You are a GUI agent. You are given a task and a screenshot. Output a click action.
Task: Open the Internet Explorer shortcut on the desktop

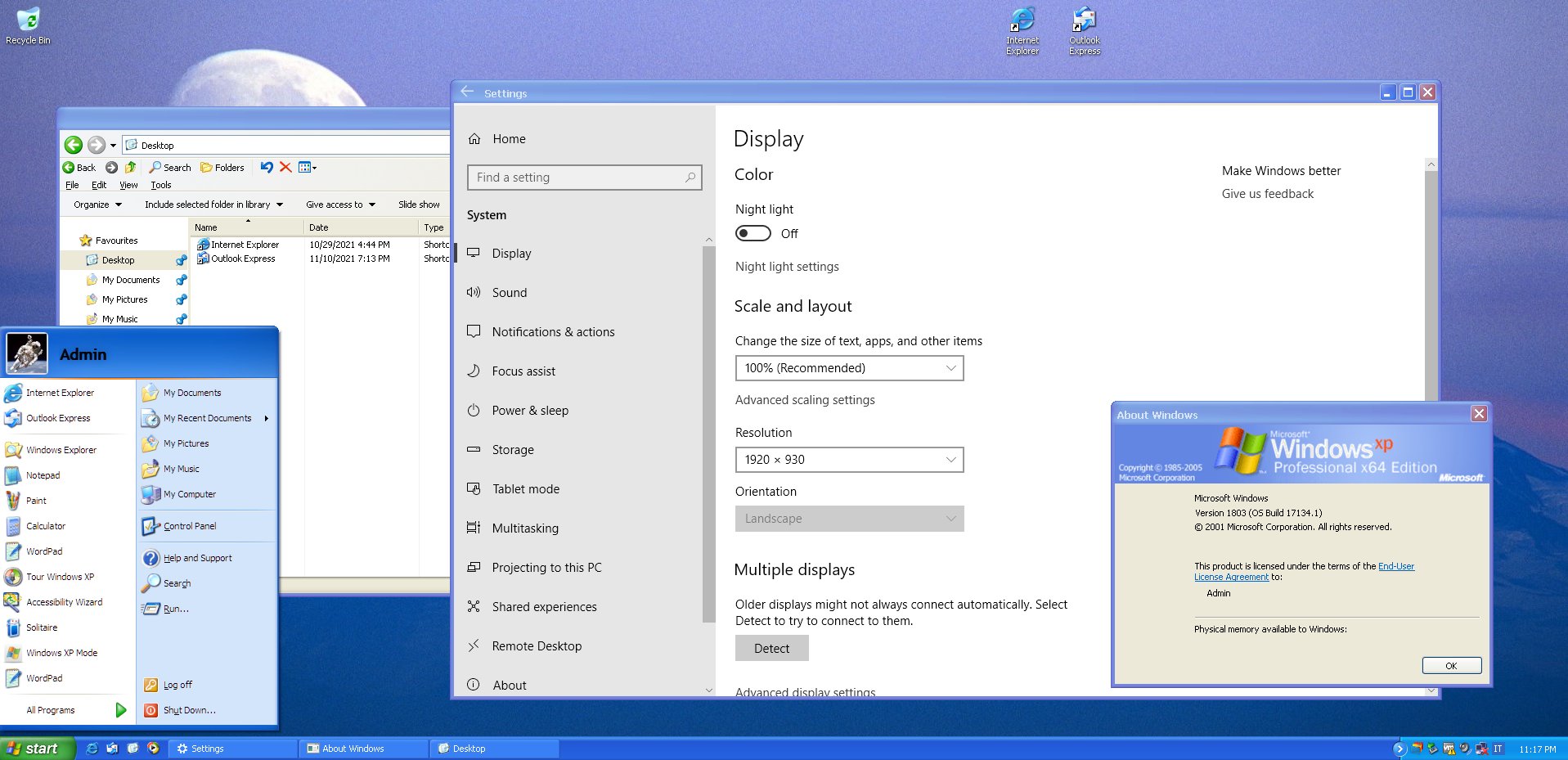1022,31
